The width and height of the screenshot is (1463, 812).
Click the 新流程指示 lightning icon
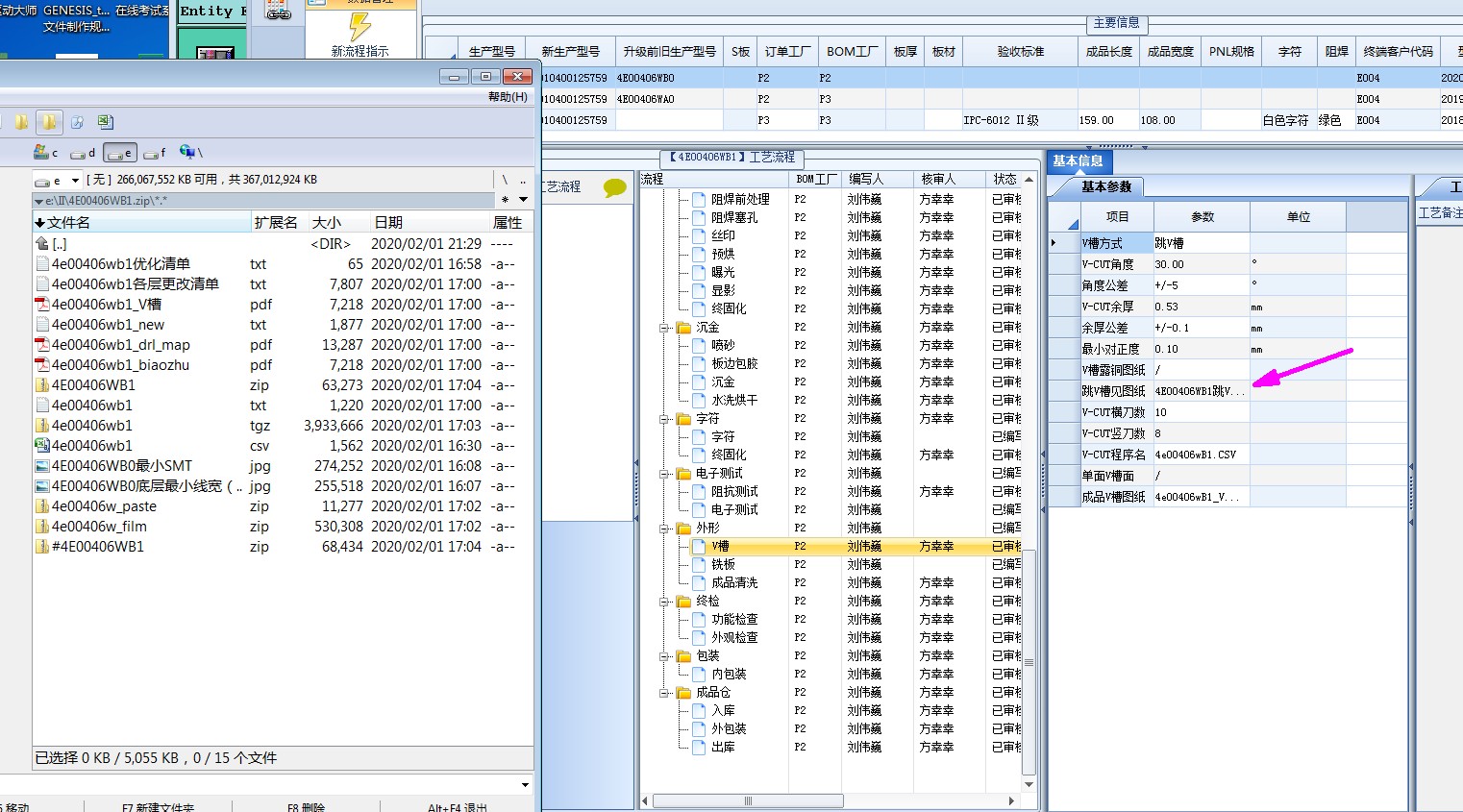[x=360, y=26]
